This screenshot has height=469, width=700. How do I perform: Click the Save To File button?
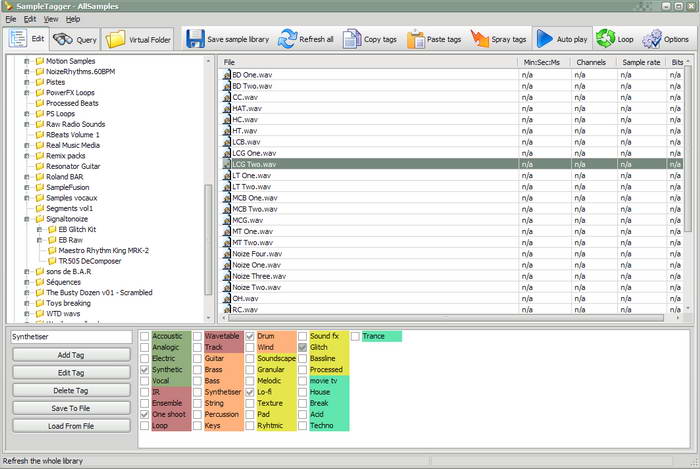pyautogui.click(x=71, y=408)
